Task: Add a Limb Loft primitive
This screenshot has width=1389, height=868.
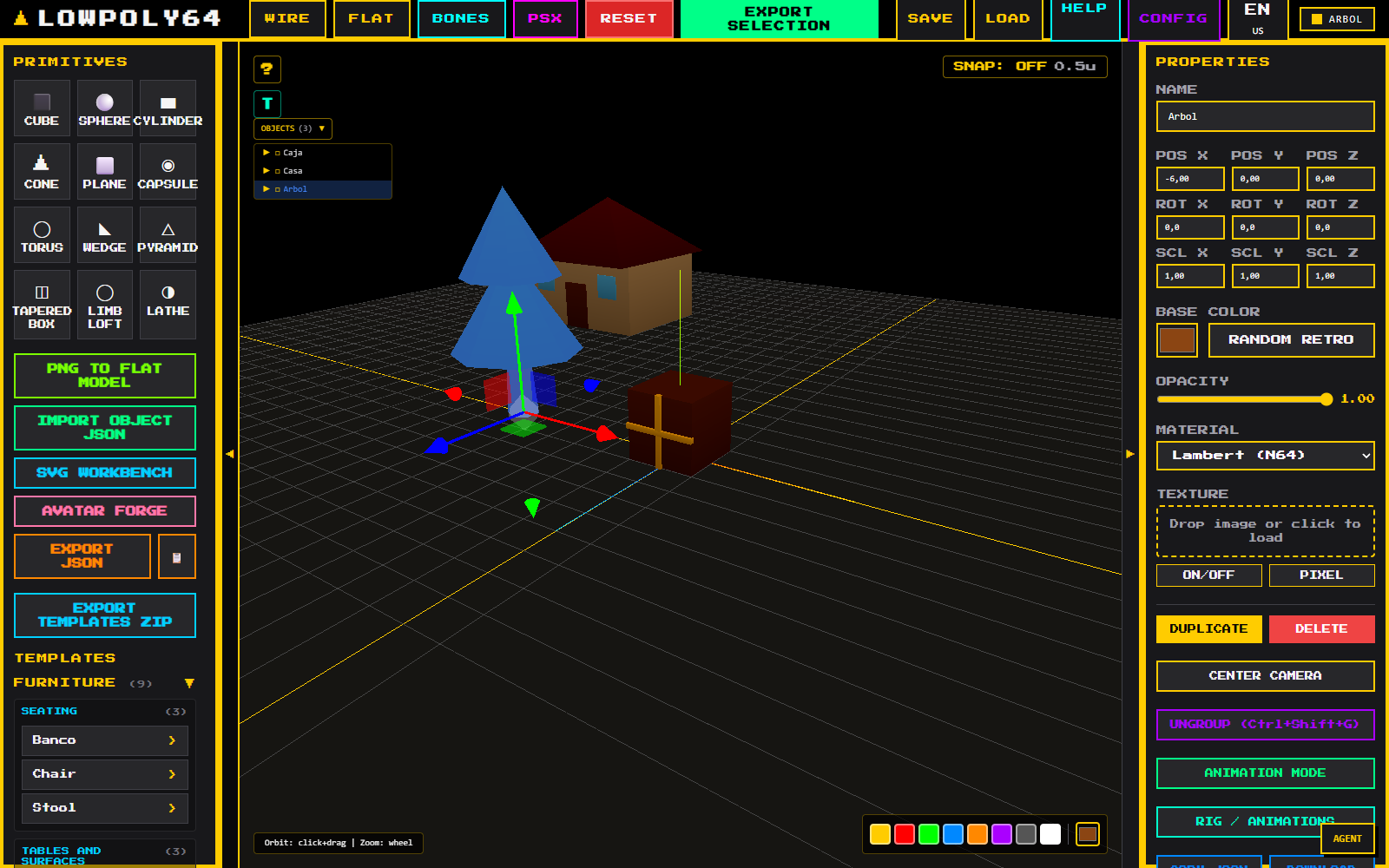Action: pos(104,305)
